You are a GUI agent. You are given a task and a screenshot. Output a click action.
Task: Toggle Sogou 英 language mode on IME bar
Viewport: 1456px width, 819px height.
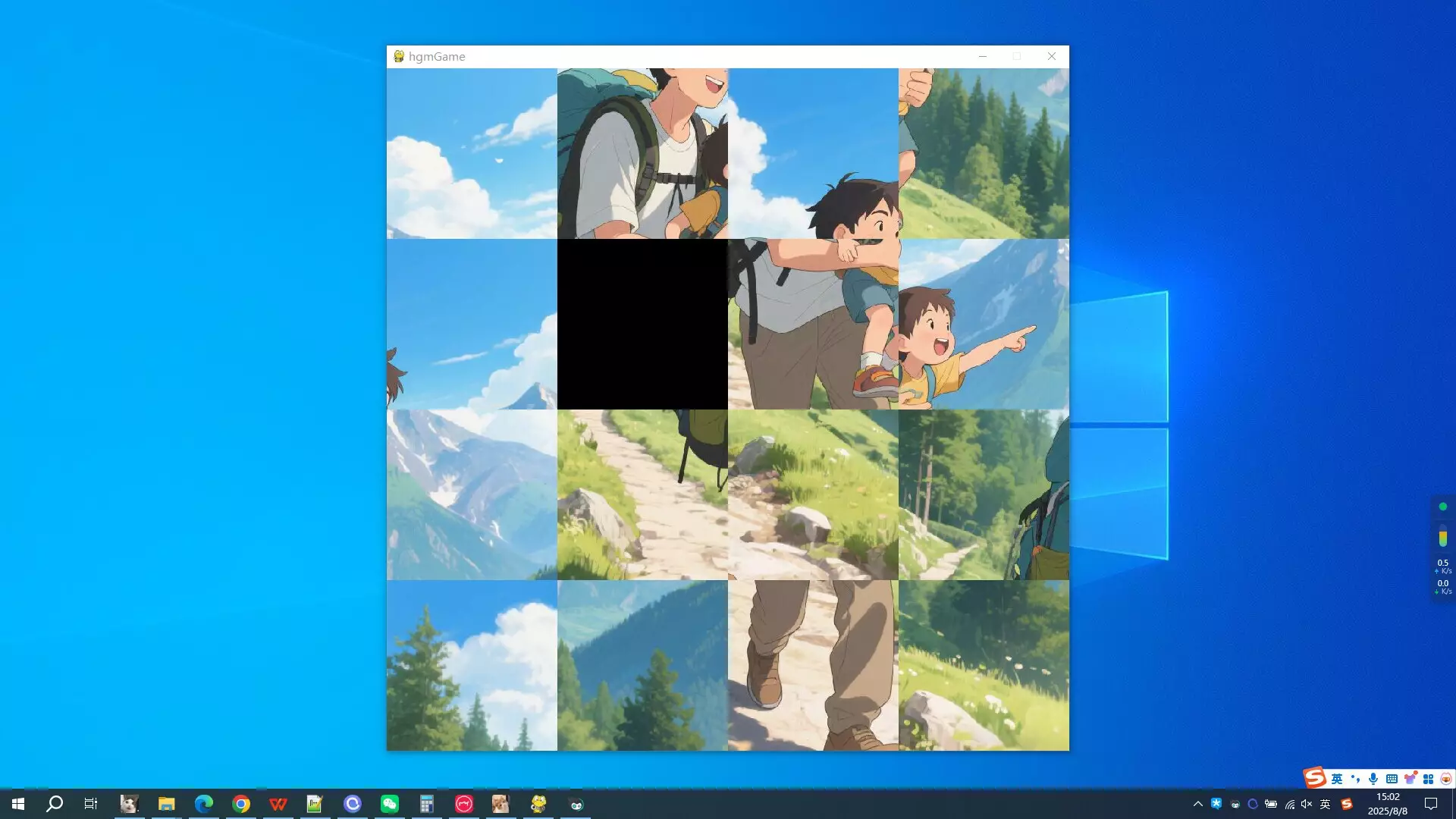point(1337,779)
